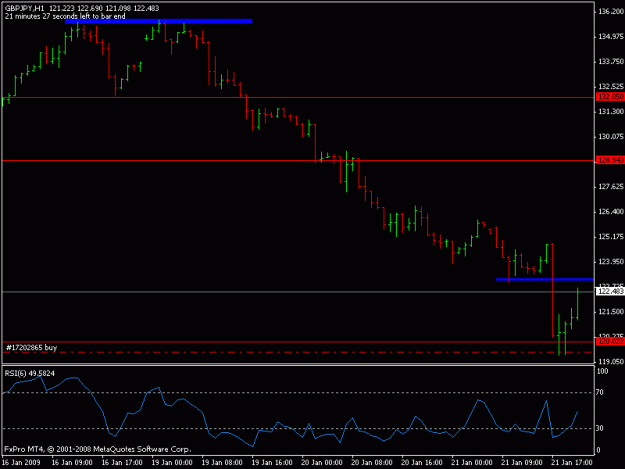The height and width of the screenshot is (469, 625).
Task: Click the FxPro MT4 copyright text
Action: pos(98,449)
